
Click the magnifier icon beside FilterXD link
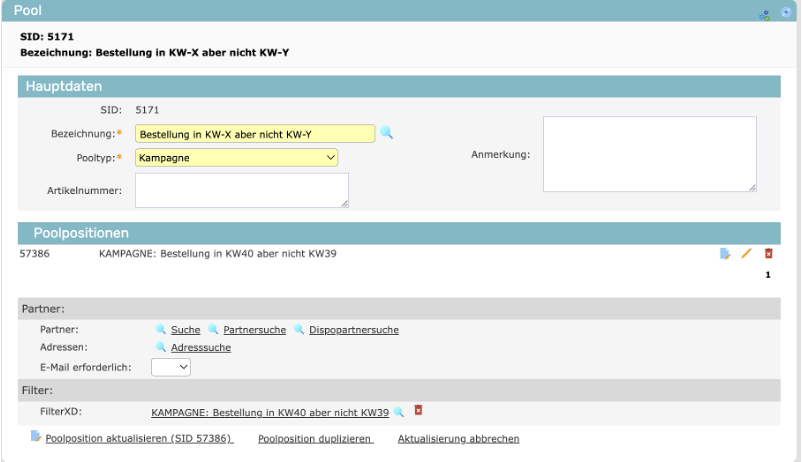coord(398,411)
